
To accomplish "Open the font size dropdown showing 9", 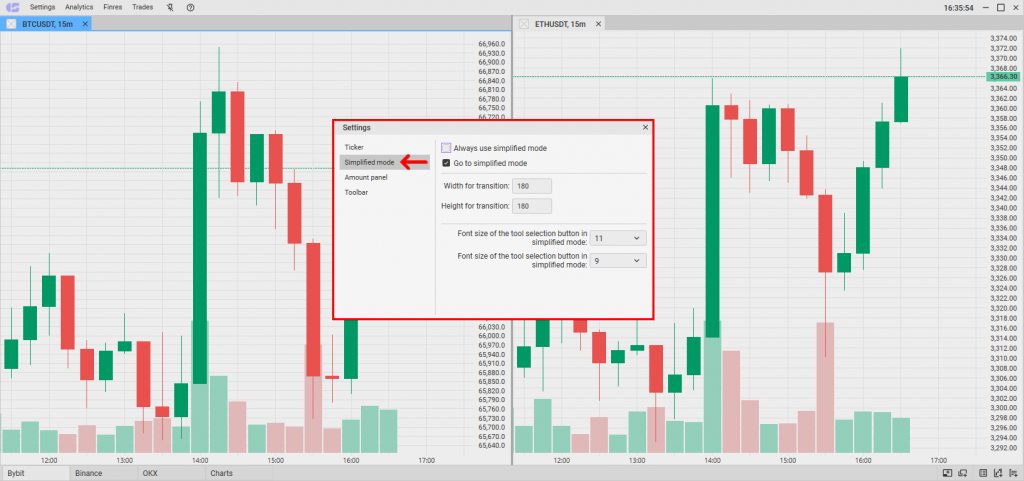I will pyautogui.click(x=618, y=260).
